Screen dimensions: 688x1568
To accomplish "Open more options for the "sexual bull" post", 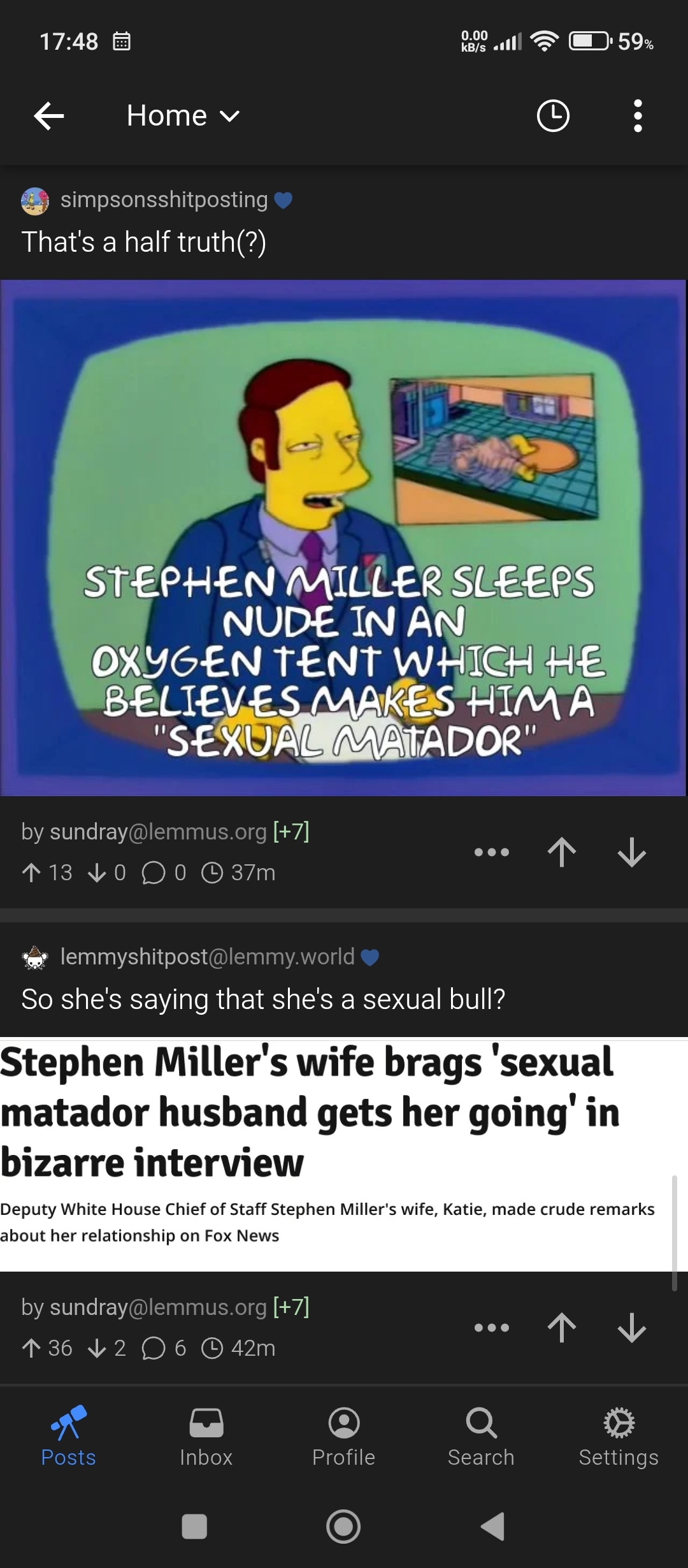I will 491,1328.
